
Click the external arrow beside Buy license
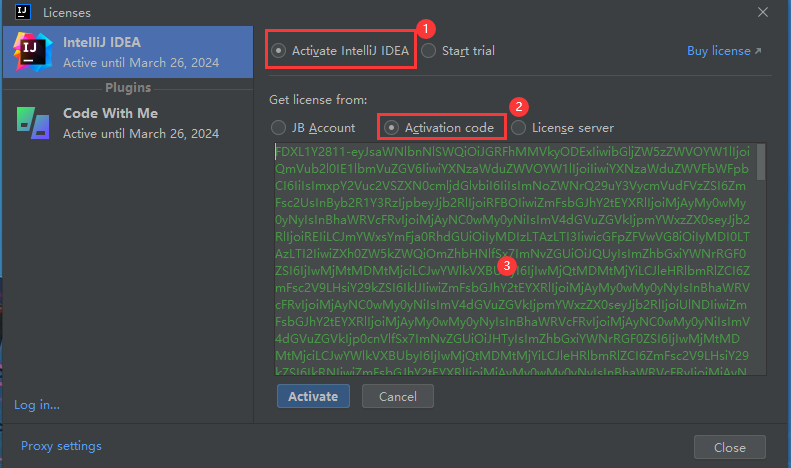757,51
